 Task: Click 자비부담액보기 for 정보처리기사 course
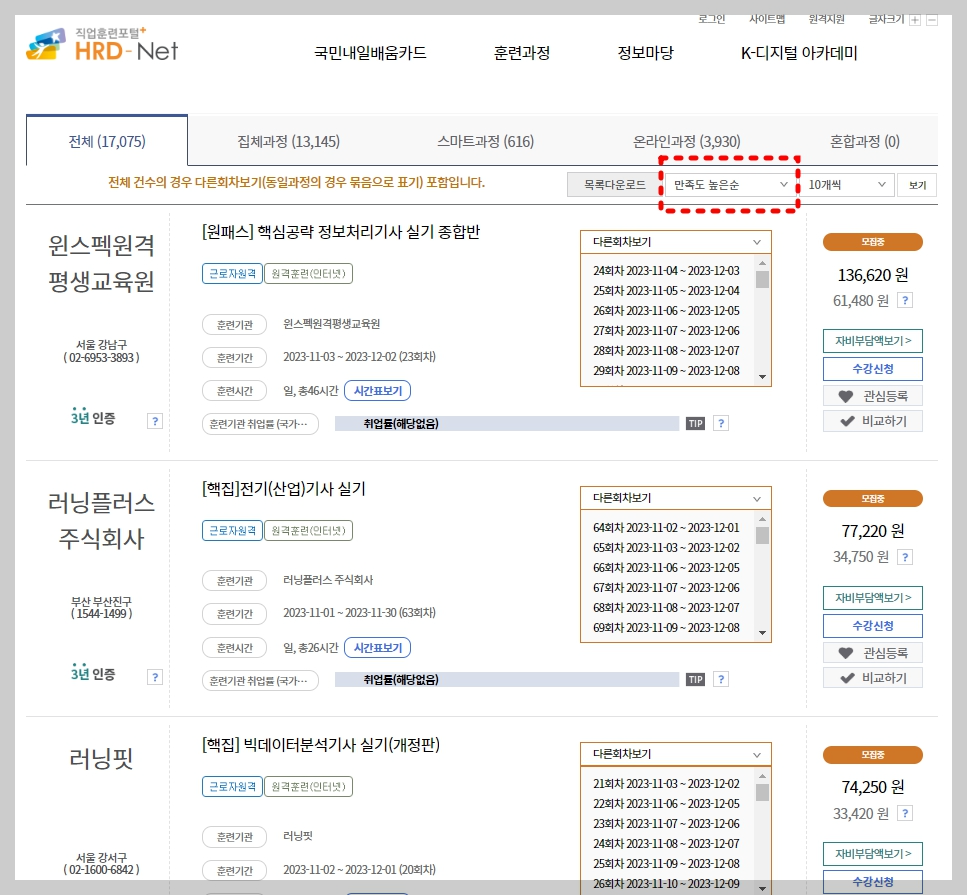873,341
